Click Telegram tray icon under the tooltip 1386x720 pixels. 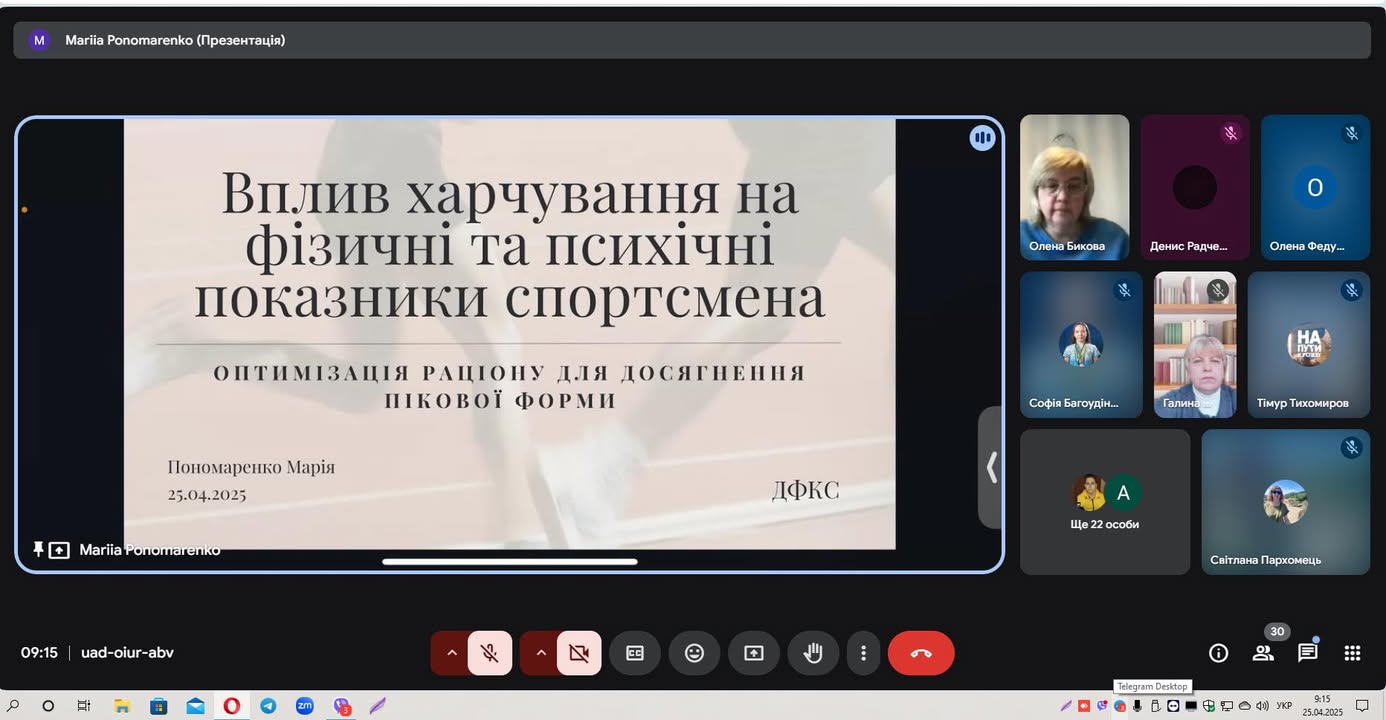[1120, 706]
